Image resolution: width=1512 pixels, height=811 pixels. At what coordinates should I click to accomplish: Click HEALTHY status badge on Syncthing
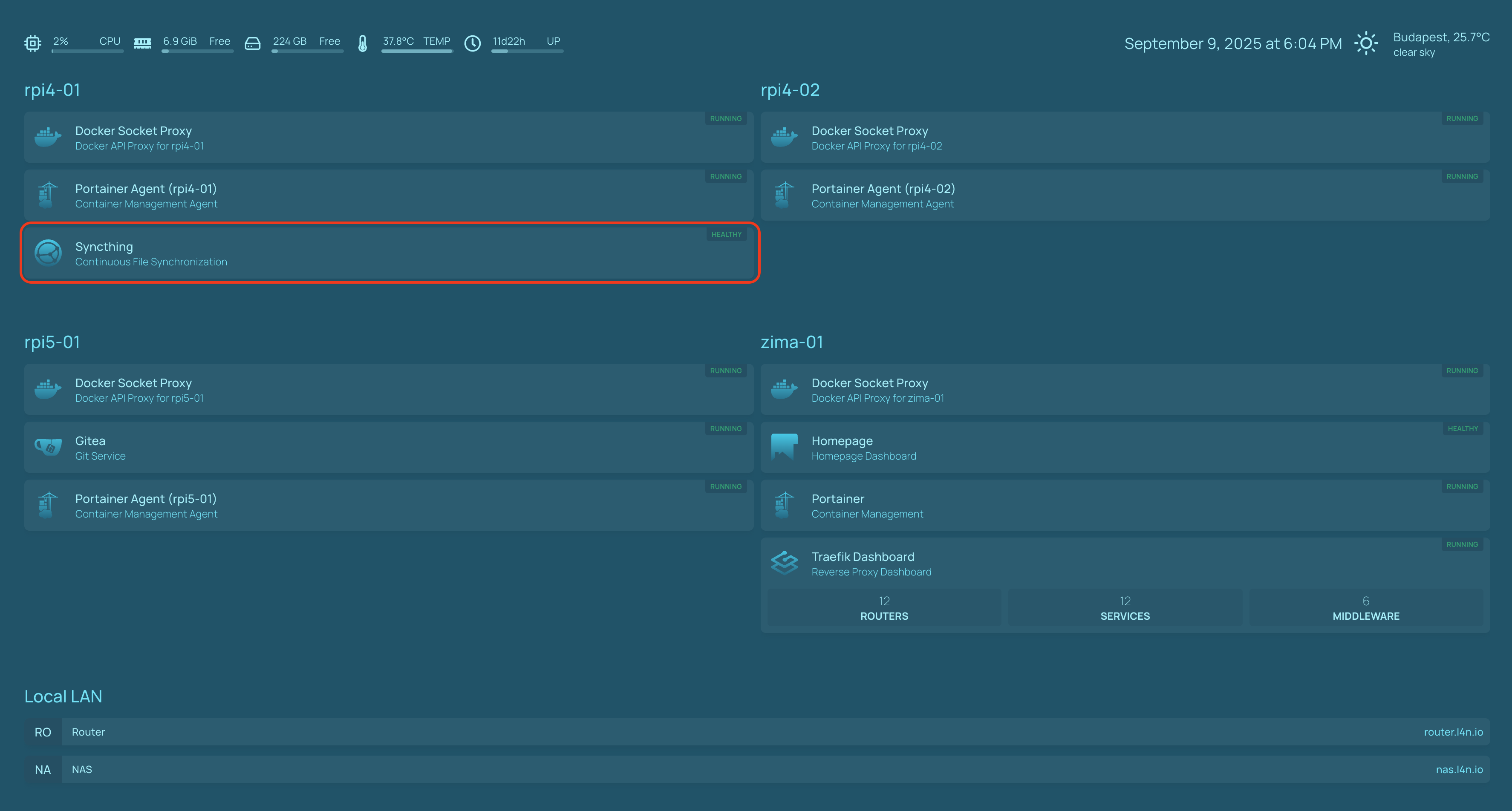coord(726,235)
